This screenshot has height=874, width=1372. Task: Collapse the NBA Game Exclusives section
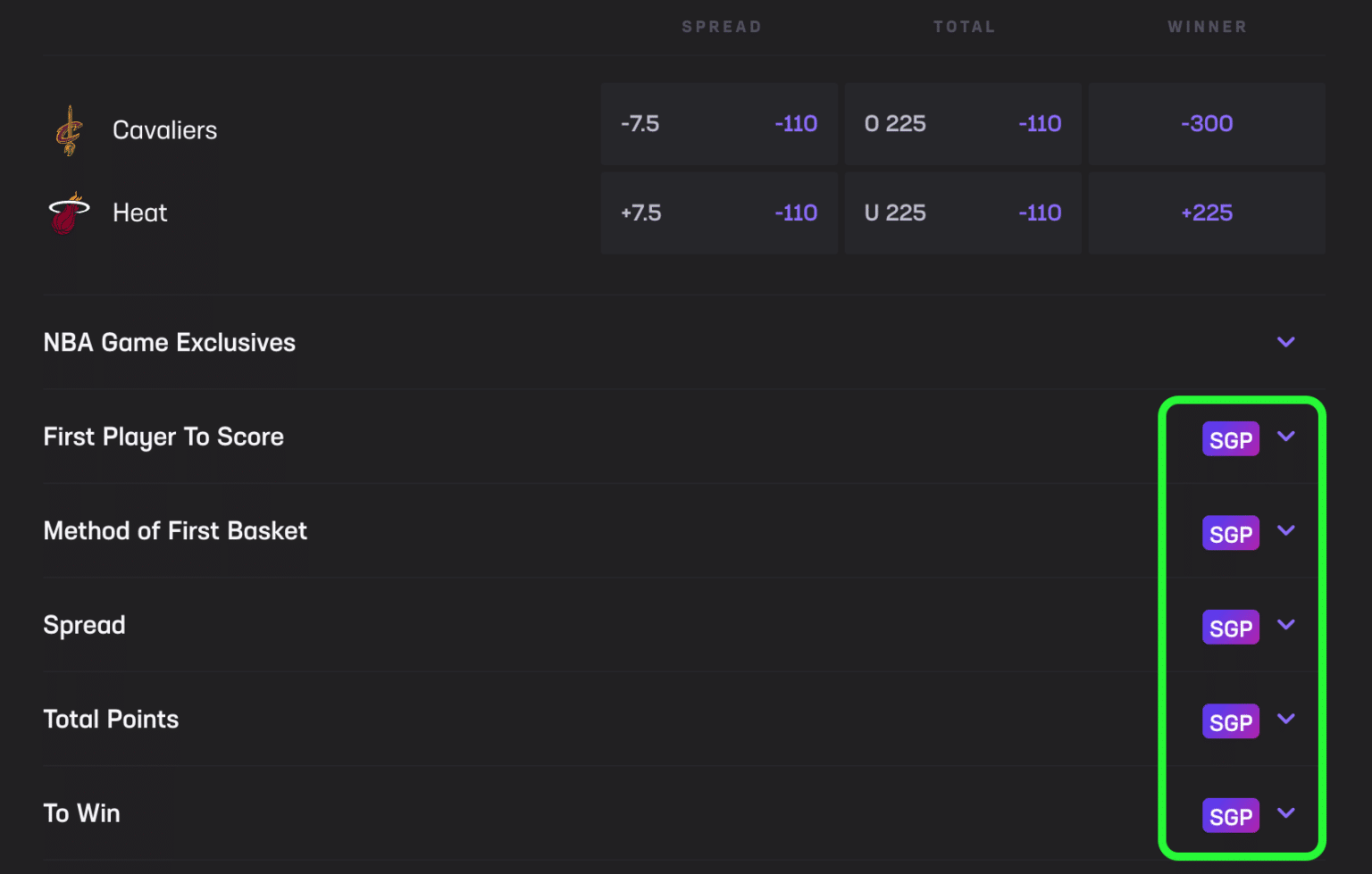(1286, 342)
